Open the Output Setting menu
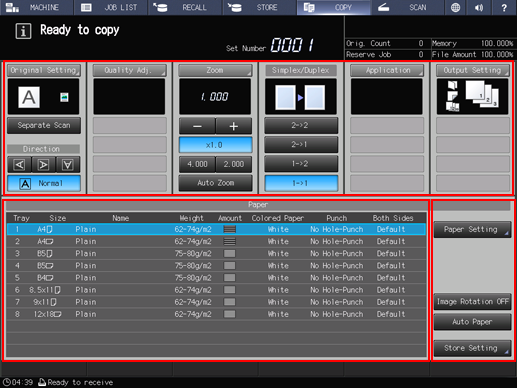The image size is (517, 388). click(473, 70)
